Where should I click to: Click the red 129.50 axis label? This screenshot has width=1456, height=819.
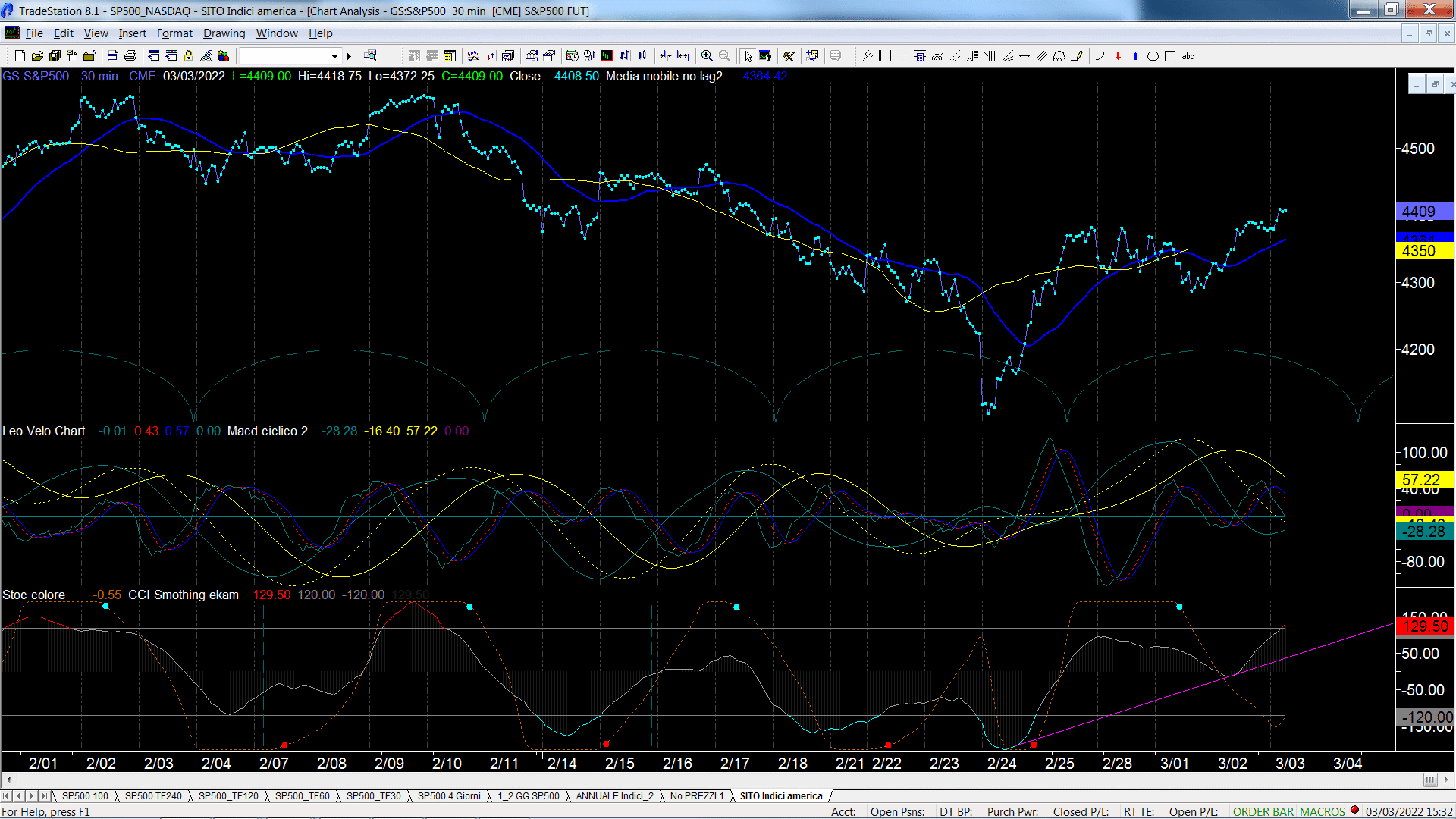(1425, 626)
